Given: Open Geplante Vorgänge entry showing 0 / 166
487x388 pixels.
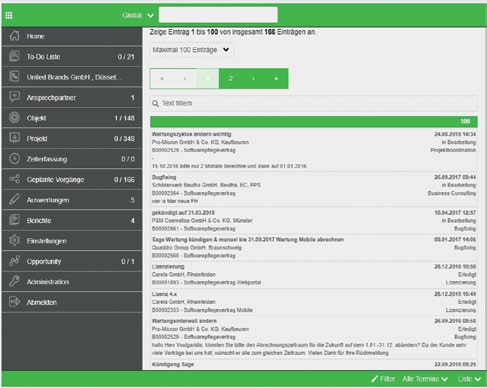Looking at the screenshot, I should 72,179.
